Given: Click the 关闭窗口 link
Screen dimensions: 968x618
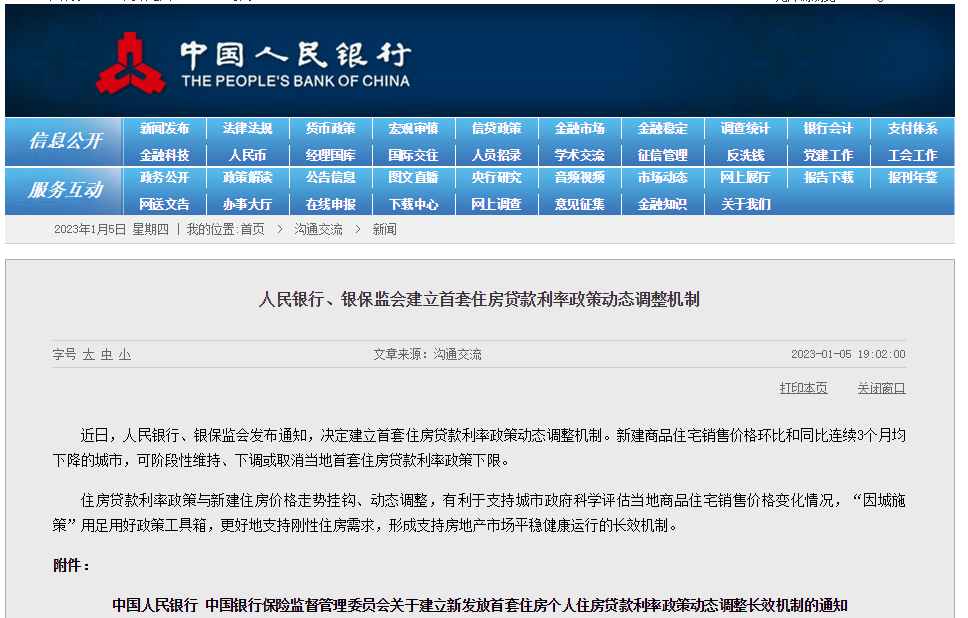Looking at the screenshot, I should (x=881, y=388).
